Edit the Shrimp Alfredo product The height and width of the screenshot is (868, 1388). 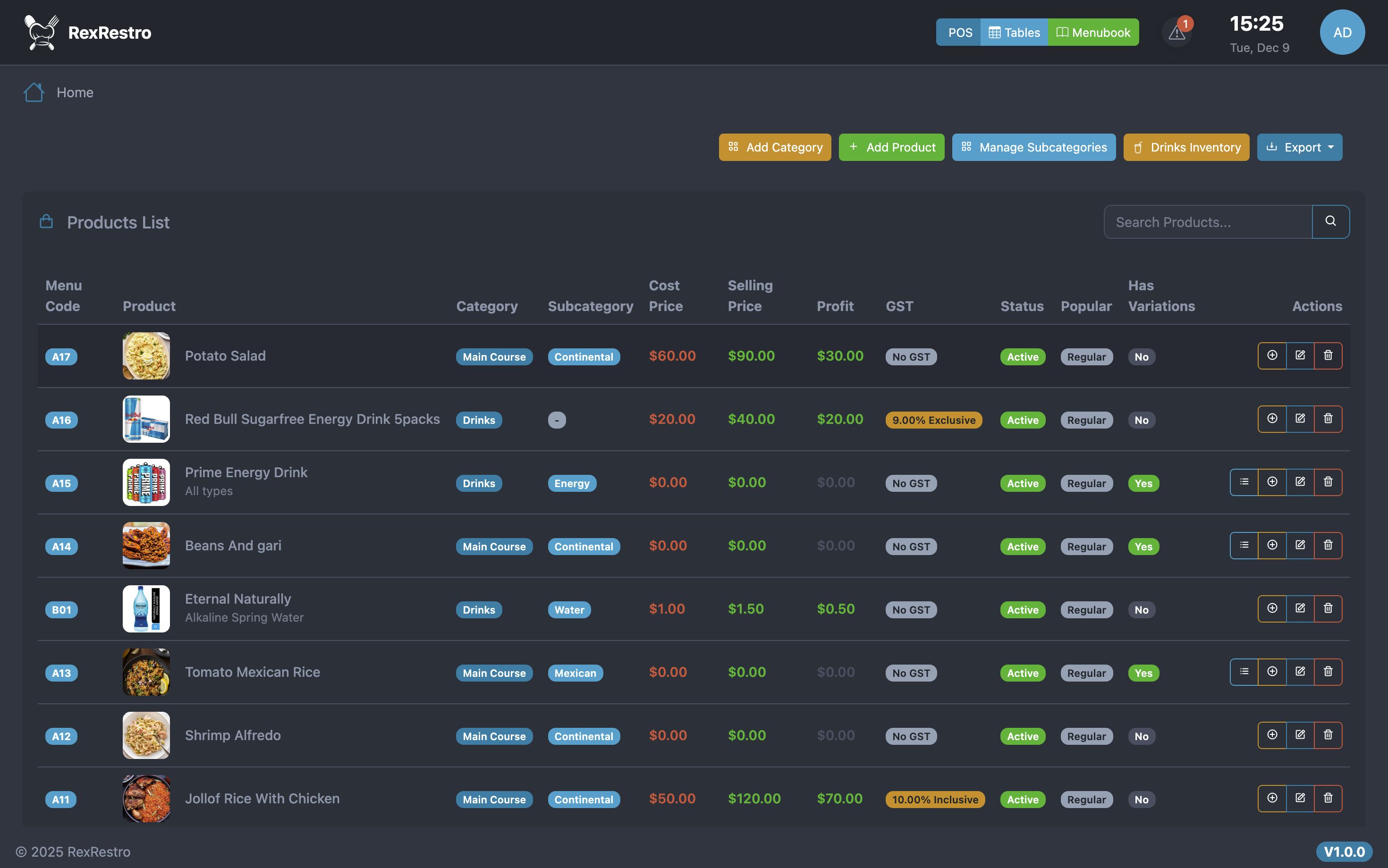tap(1300, 735)
